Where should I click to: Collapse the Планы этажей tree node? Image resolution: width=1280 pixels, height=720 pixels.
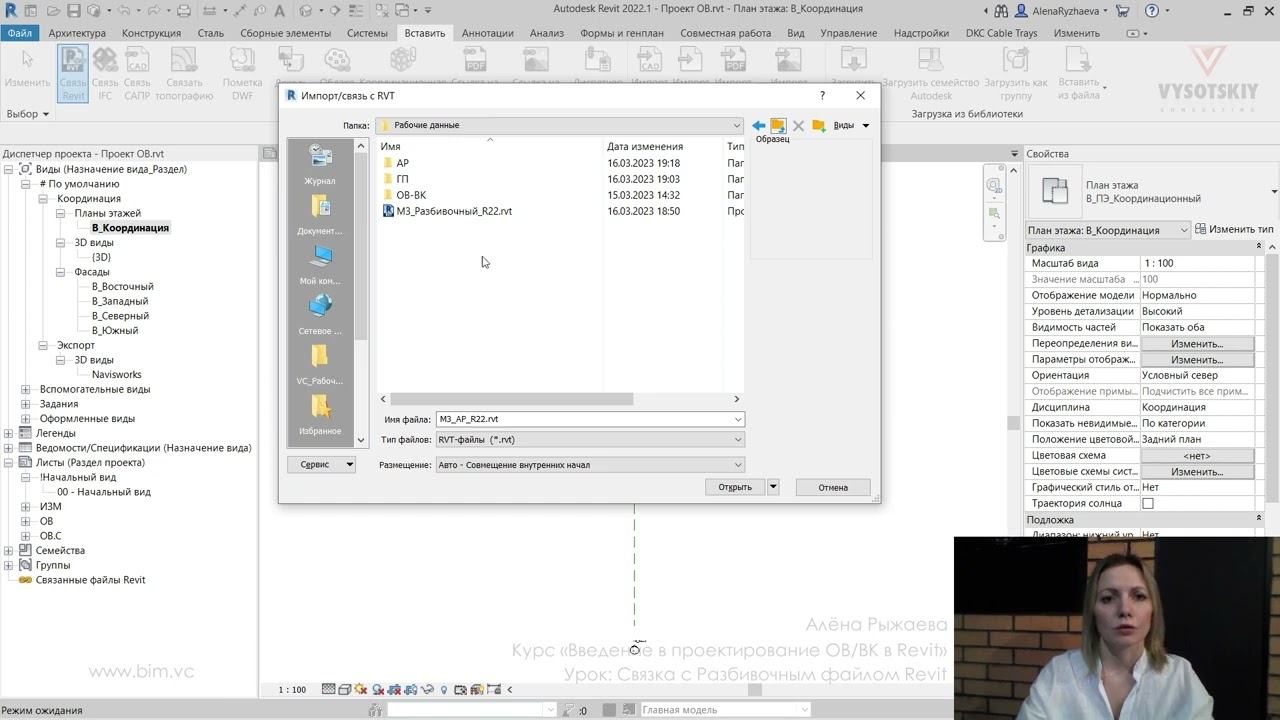tap(60, 213)
